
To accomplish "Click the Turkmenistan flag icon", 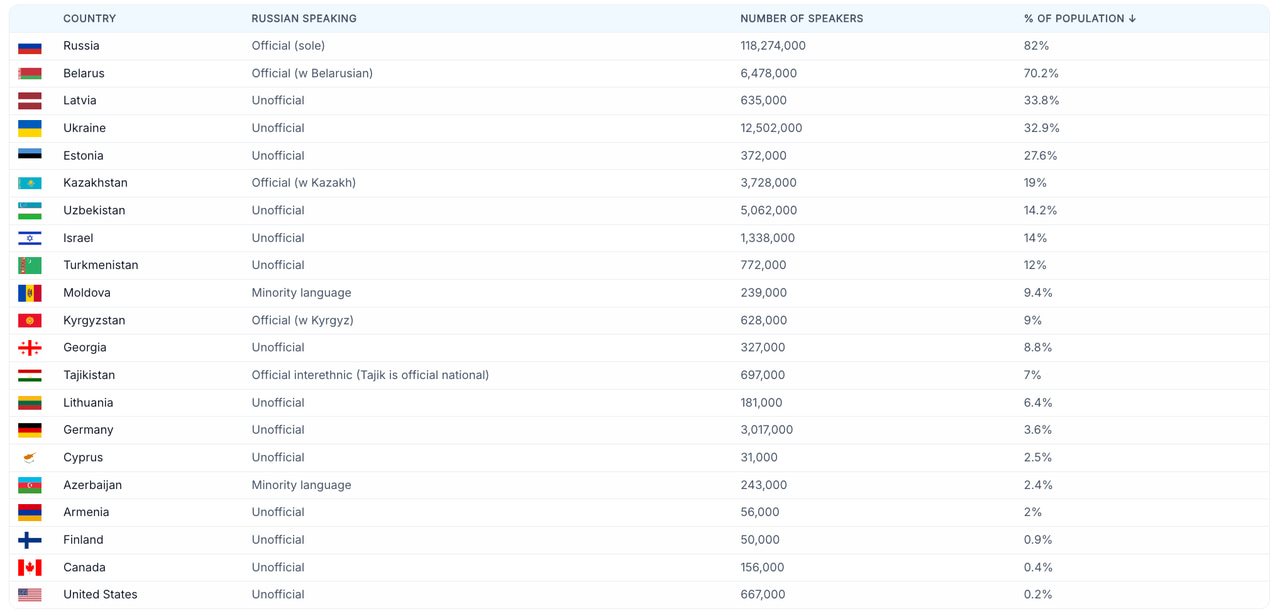I will click(x=30, y=266).
